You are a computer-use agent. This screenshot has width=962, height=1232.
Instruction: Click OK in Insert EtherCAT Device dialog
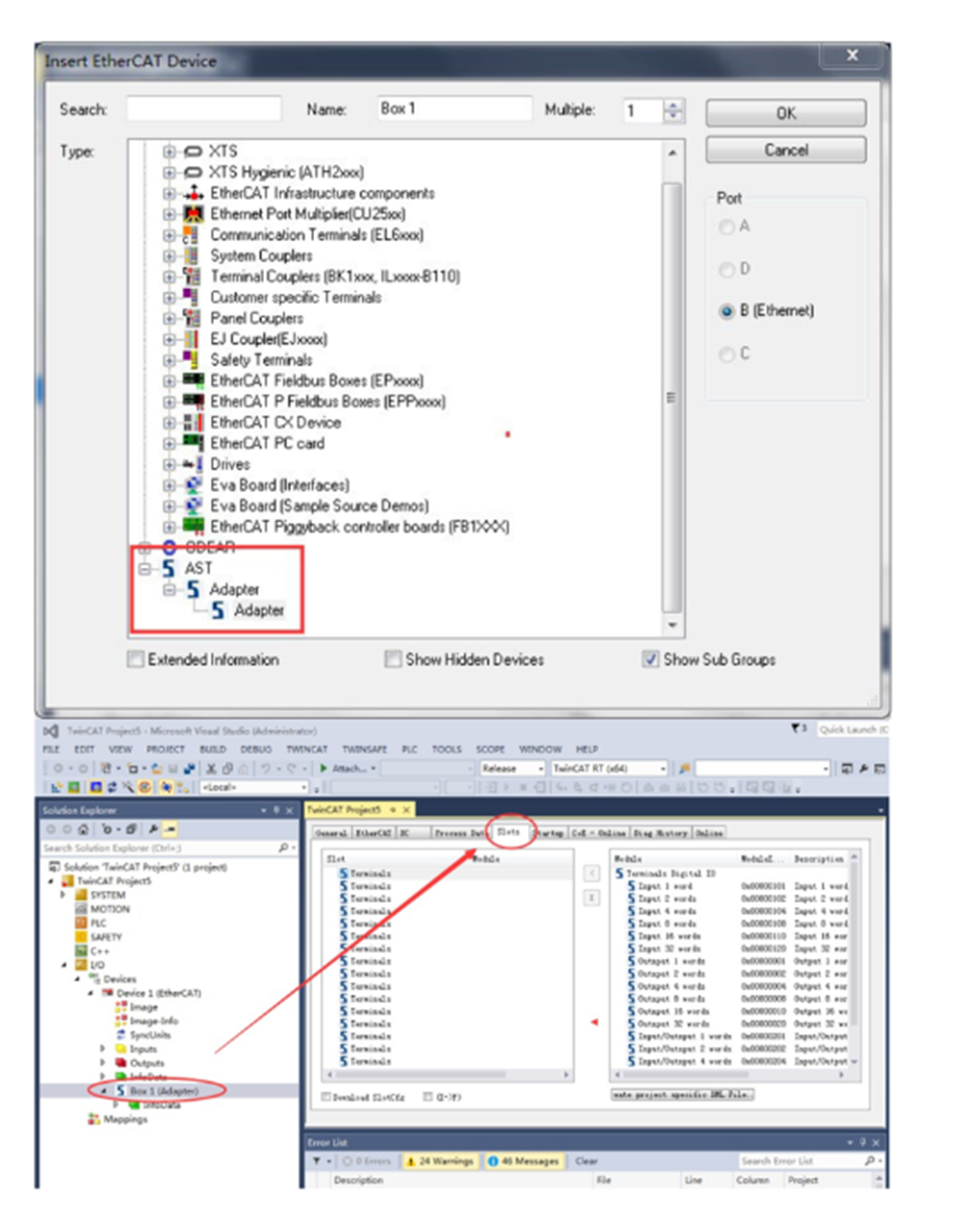[785, 113]
